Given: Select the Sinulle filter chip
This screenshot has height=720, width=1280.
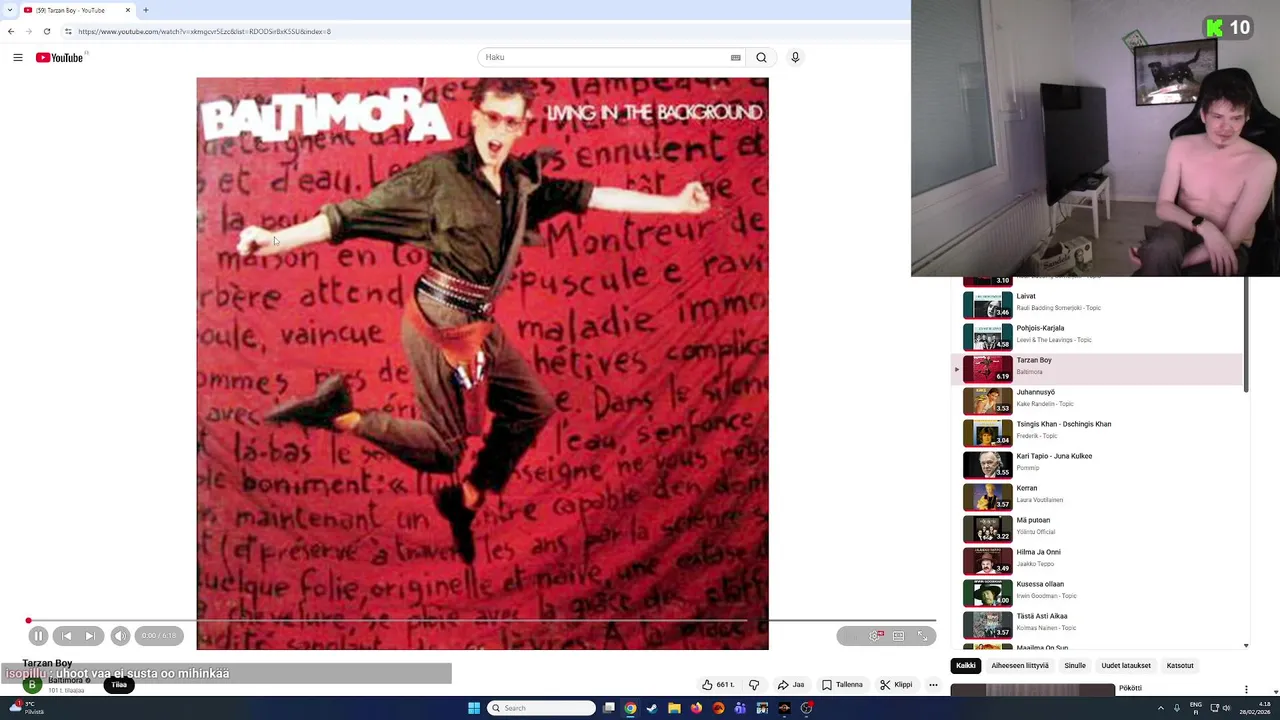Looking at the screenshot, I should (x=1075, y=666).
